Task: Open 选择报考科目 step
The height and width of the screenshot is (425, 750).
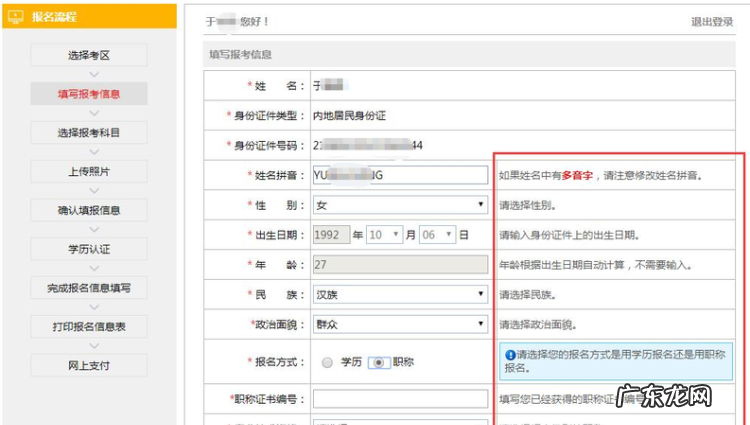Action: (88, 132)
